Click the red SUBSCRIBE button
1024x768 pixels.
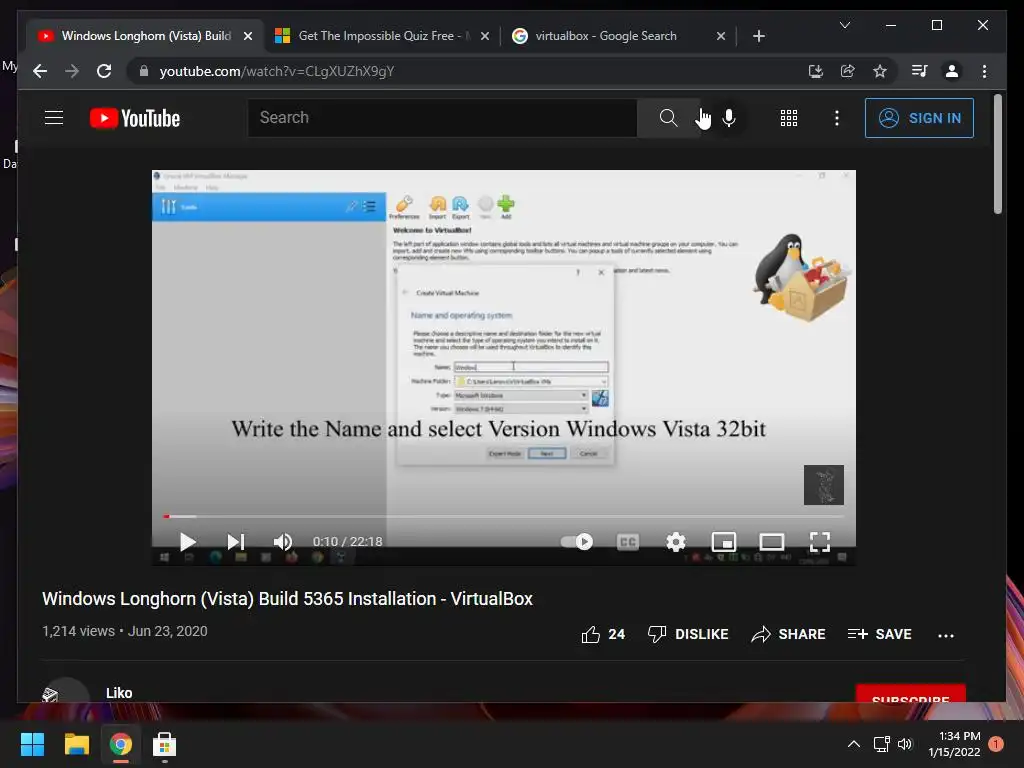[910, 694]
